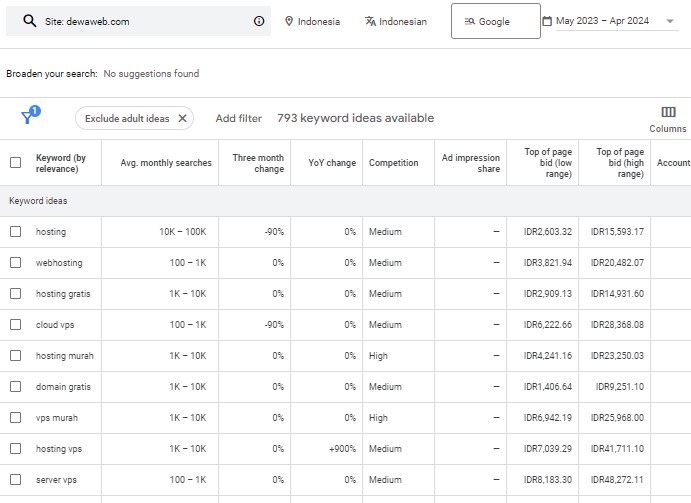Expand the date range dropdown arrow
The height and width of the screenshot is (503, 691).
tap(670, 21)
